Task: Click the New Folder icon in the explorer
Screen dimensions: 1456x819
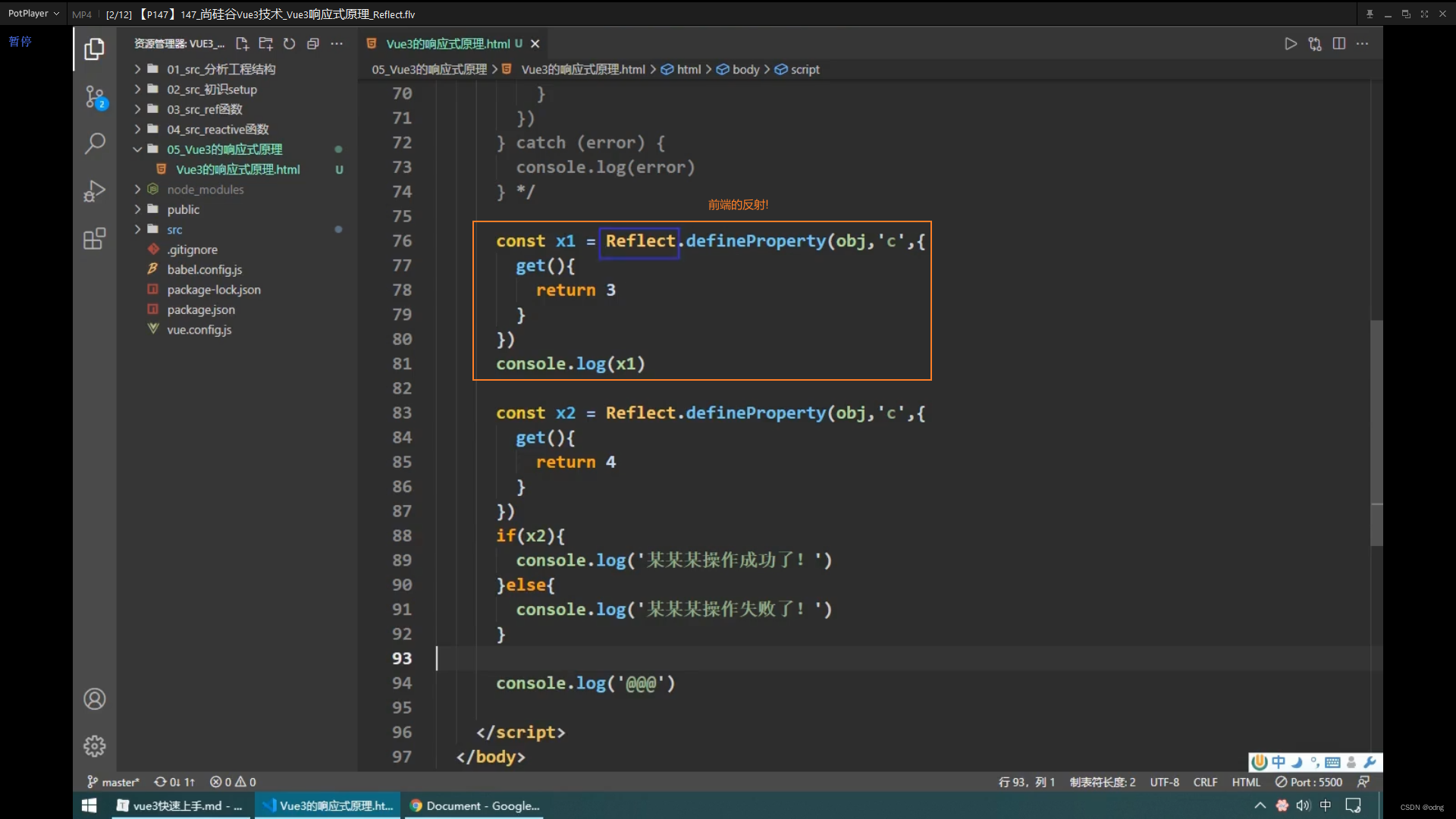Action: 265,44
